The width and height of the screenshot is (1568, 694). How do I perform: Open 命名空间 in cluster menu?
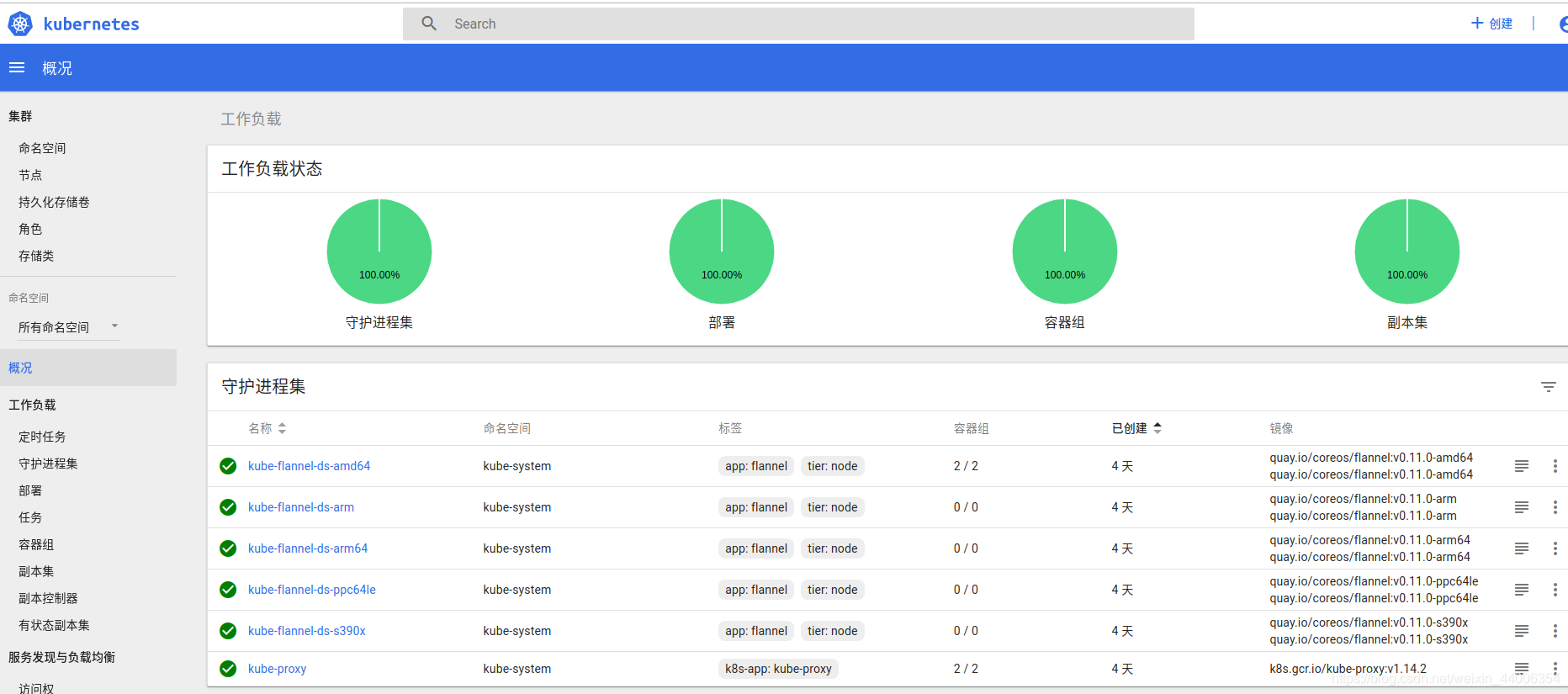(x=42, y=148)
